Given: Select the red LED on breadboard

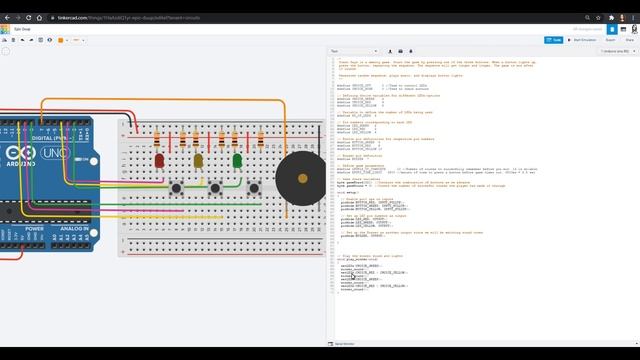Looking at the screenshot, I should pos(159,161).
